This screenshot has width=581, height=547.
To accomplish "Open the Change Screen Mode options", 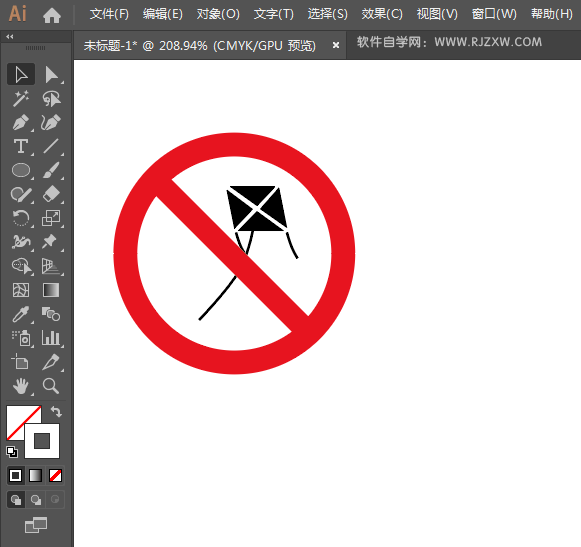I will coord(36,525).
